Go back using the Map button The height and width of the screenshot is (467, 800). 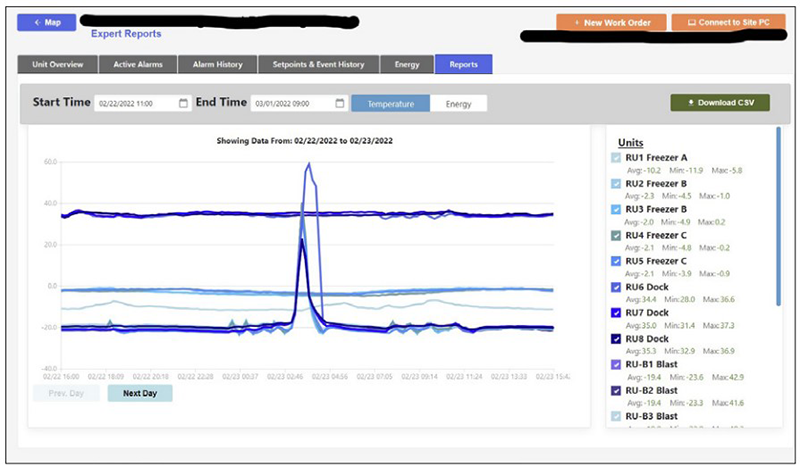point(46,22)
